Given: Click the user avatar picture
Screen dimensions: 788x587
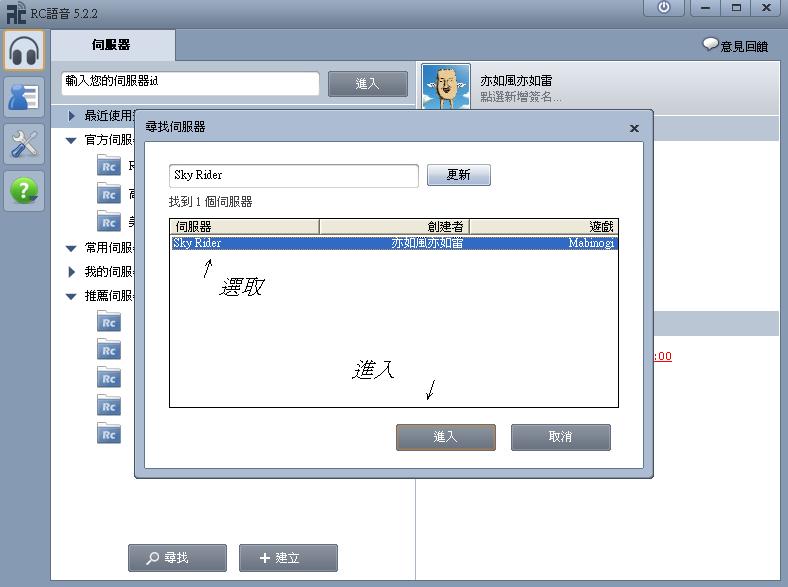Looking at the screenshot, I should click(x=446, y=86).
